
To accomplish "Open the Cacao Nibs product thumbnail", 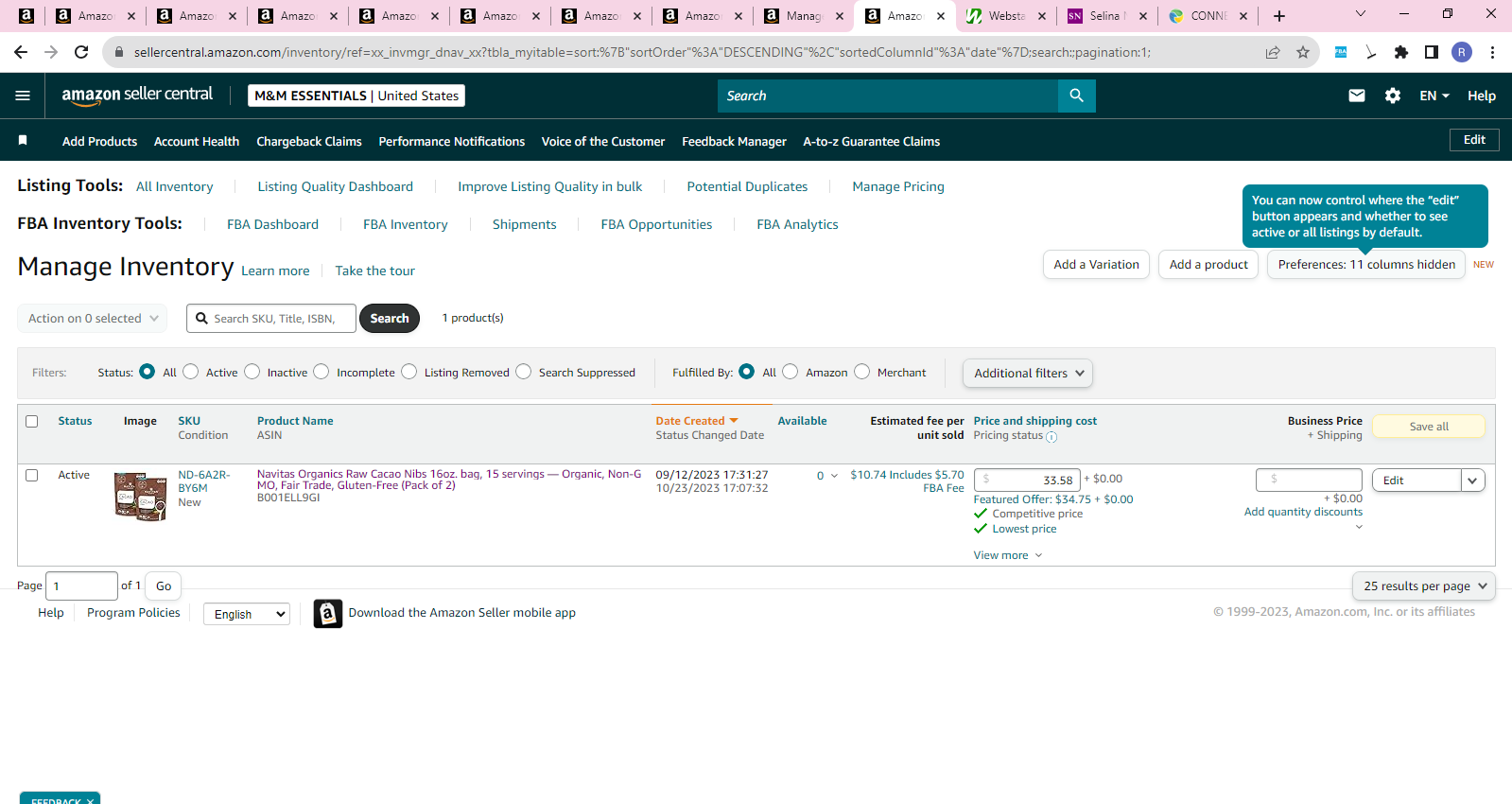I will pos(140,497).
